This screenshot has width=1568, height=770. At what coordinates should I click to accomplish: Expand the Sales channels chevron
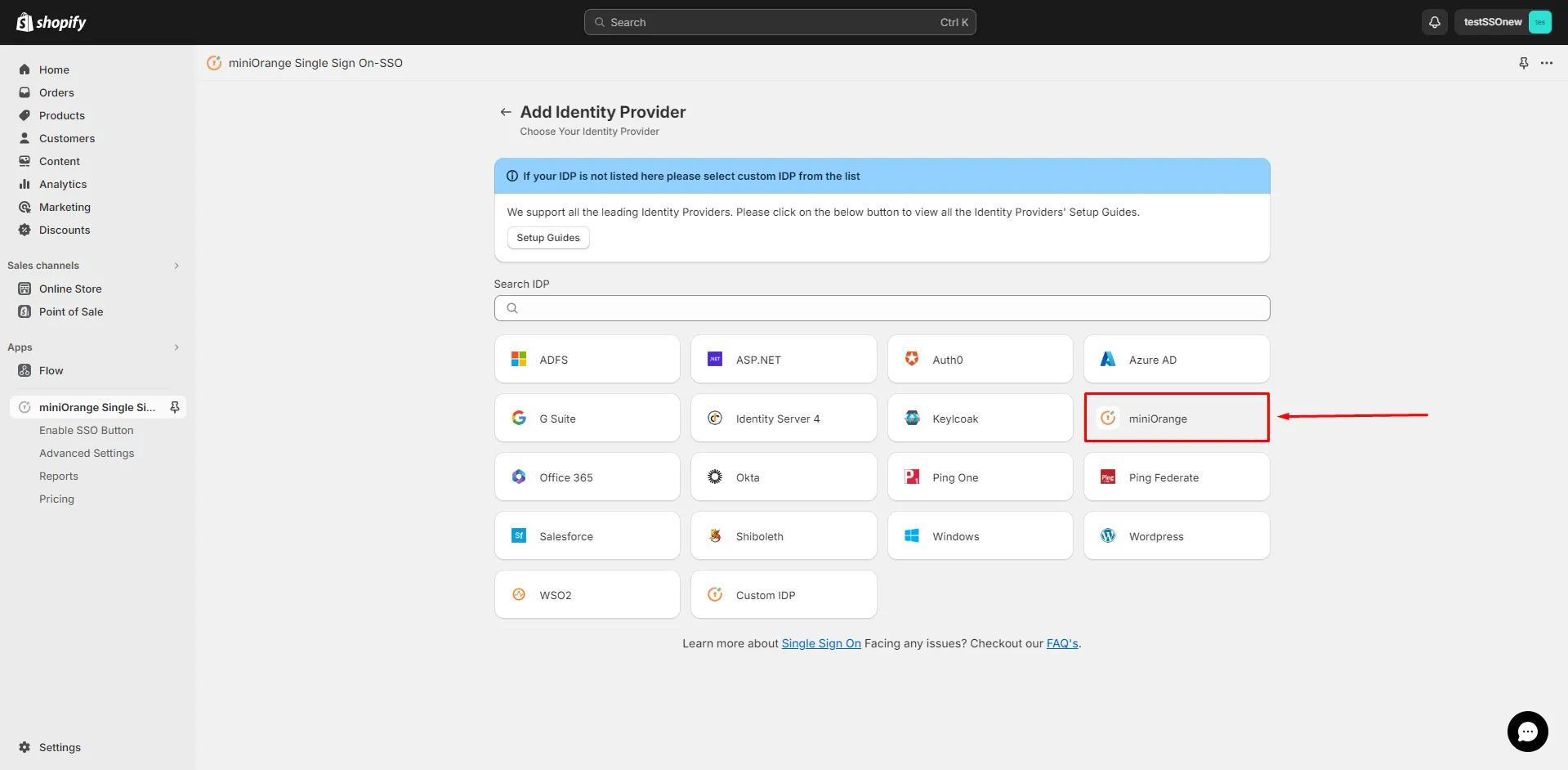[176, 266]
